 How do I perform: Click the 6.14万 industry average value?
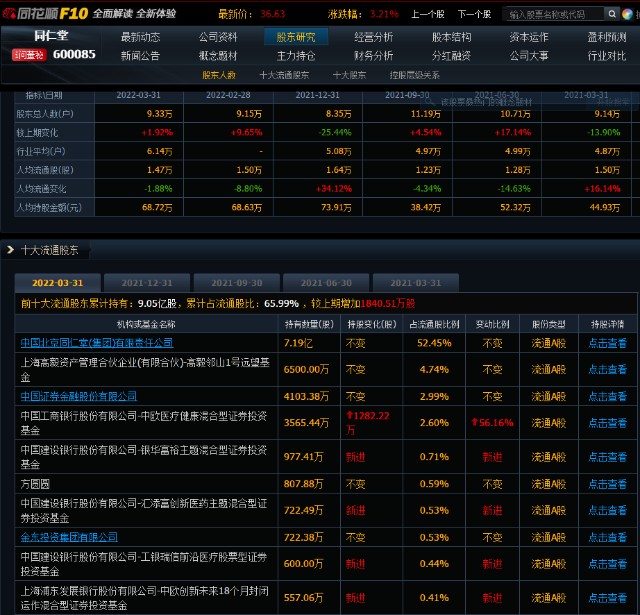pyautogui.click(x=160, y=151)
